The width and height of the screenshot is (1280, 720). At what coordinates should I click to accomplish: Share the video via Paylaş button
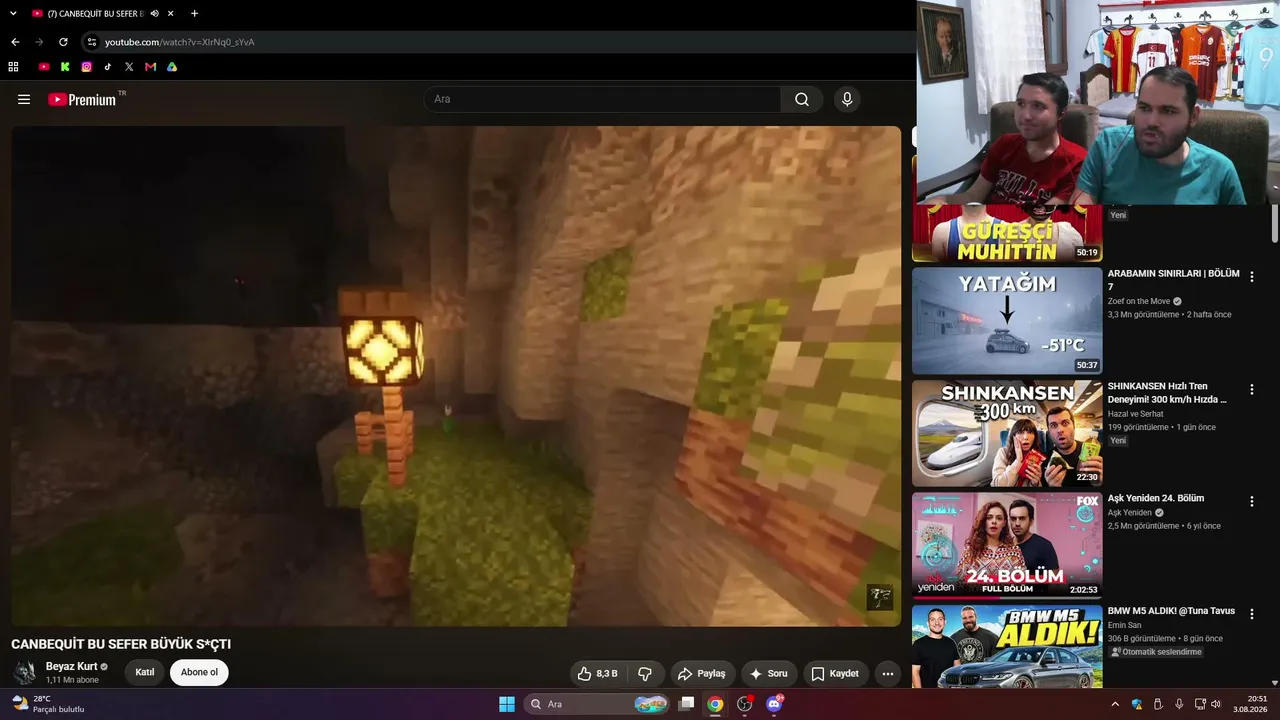point(701,674)
